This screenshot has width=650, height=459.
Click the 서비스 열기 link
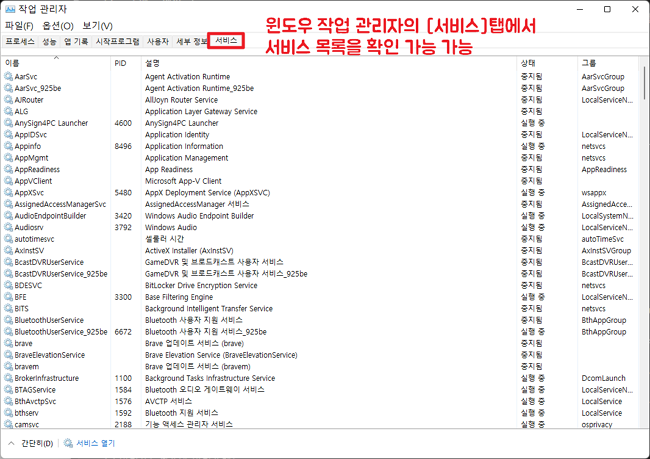[x=95, y=443]
